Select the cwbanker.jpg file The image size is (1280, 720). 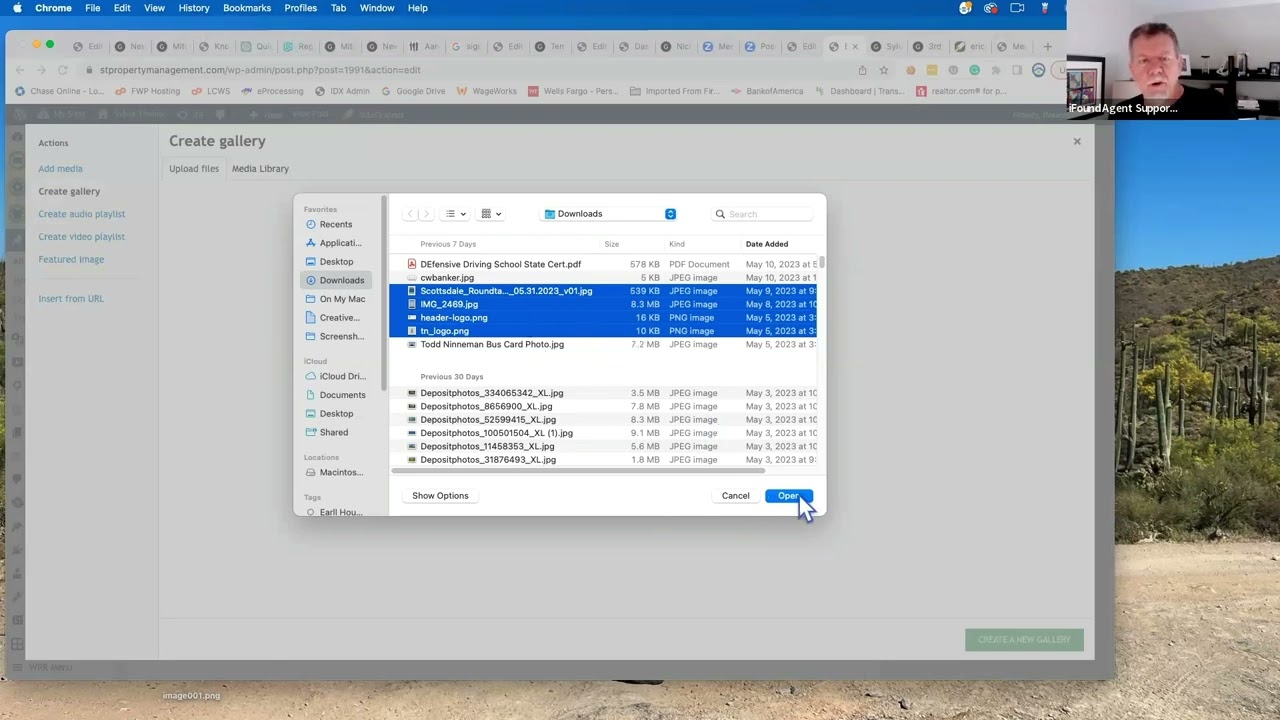(603, 278)
